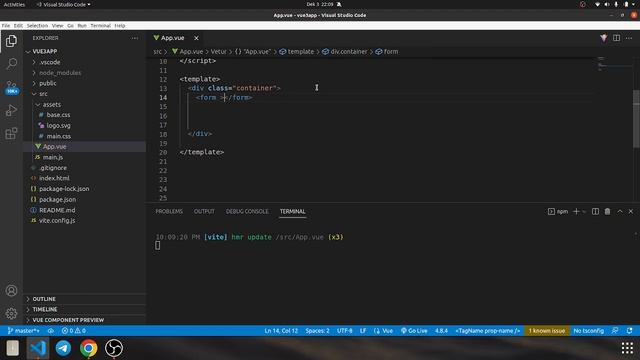Open the Selection menu
Screen dimensions: 640x360
click(x=37, y=25)
